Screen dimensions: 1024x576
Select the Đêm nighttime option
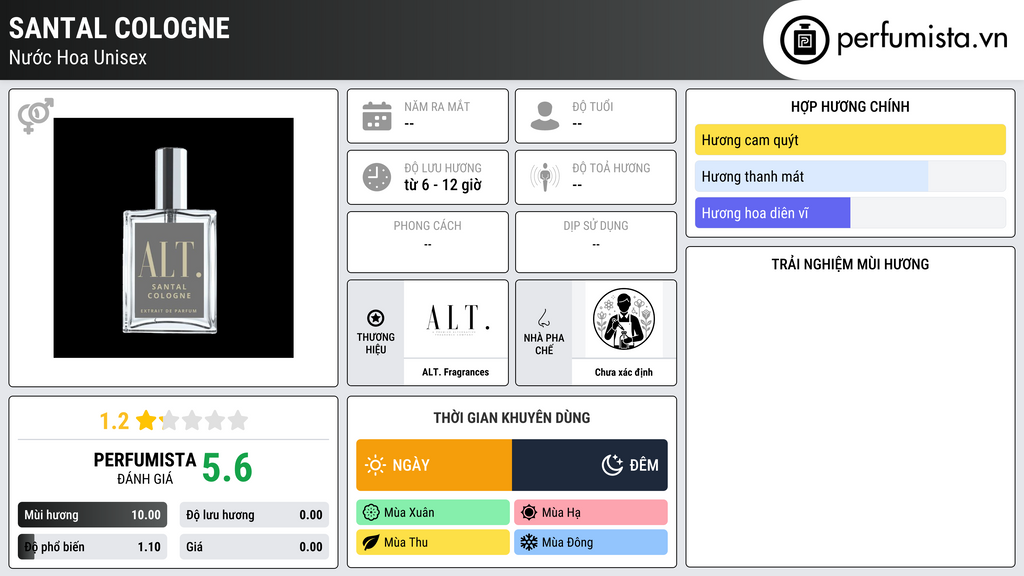pyautogui.click(x=590, y=465)
